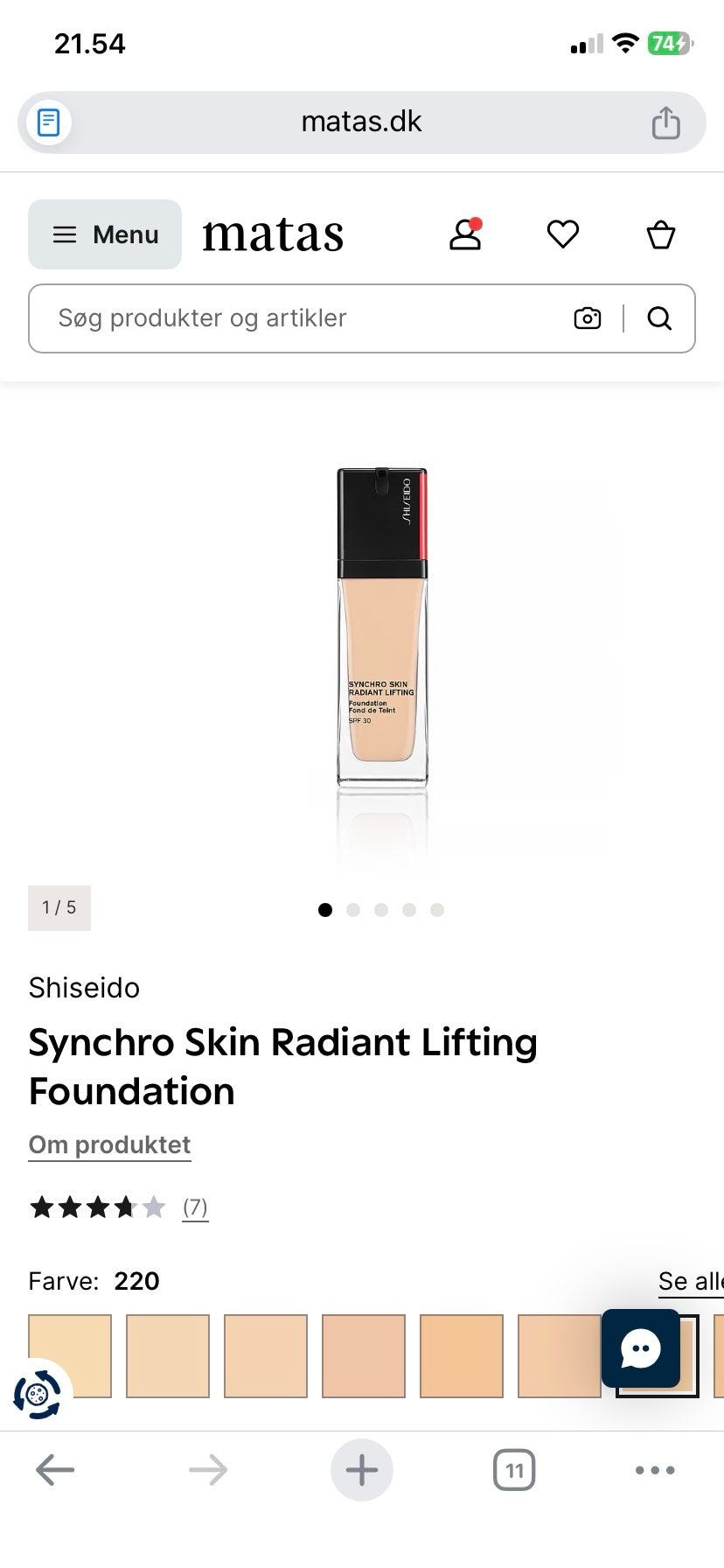
Task: Open the Menu hamburger button
Action: coord(105,234)
